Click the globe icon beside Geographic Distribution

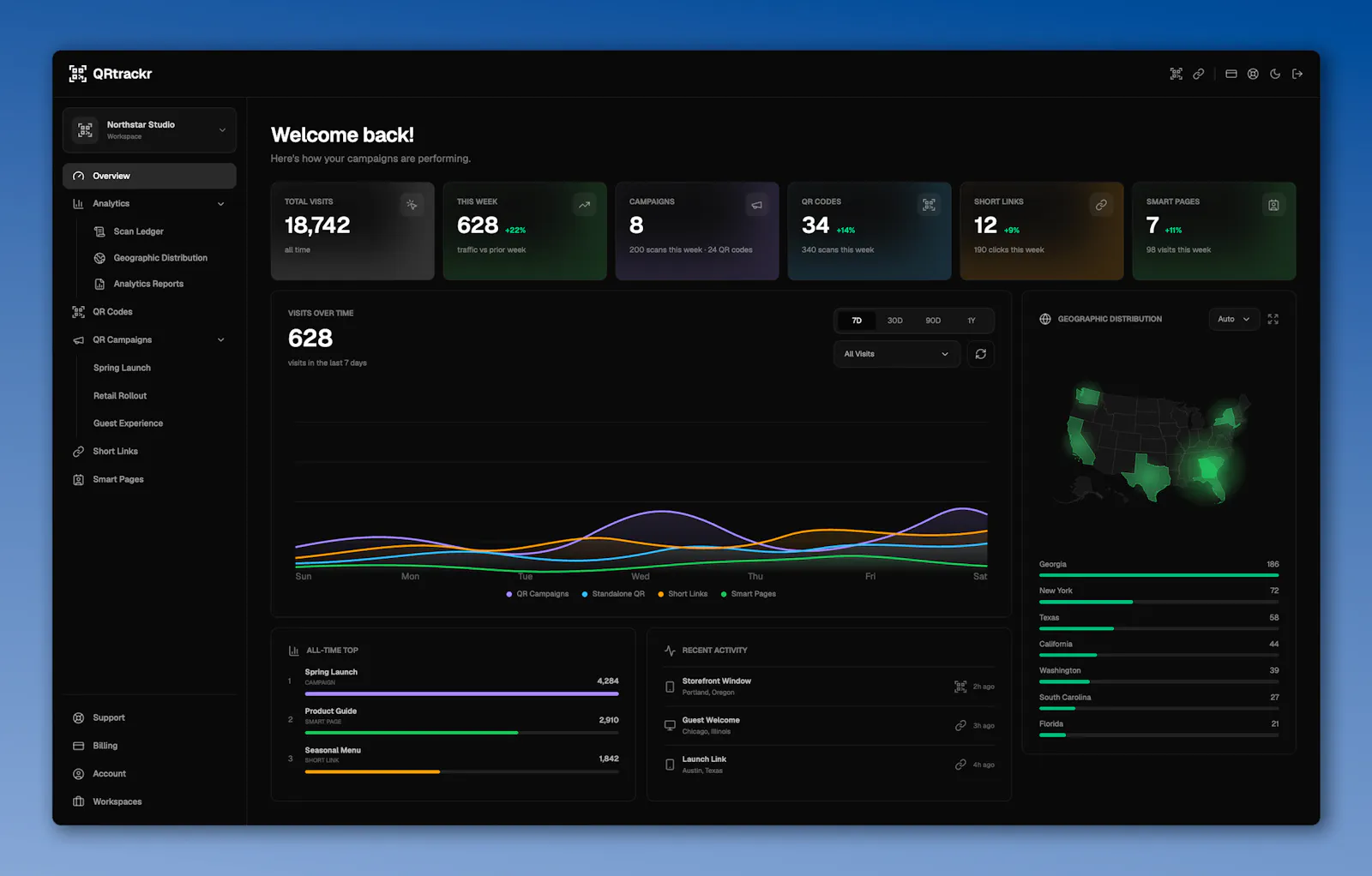(x=1045, y=319)
